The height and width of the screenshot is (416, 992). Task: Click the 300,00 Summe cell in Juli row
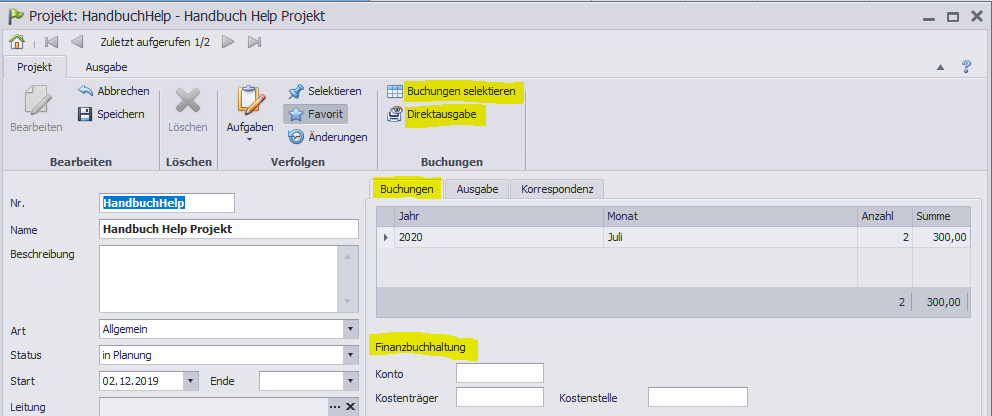click(x=941, y=238)
